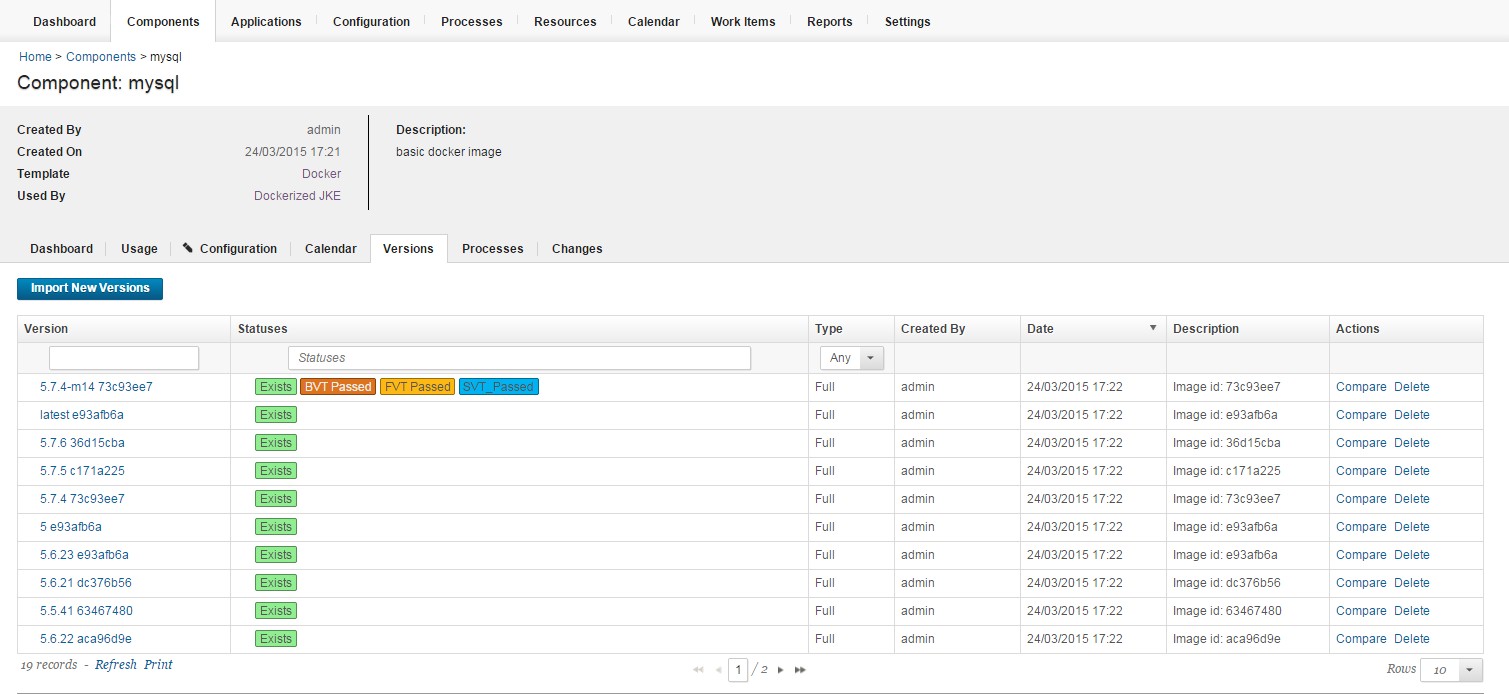Open version 5.7.6 36d15cba
This screenshot has height=694, width=1509.
[x=82, y=443]
